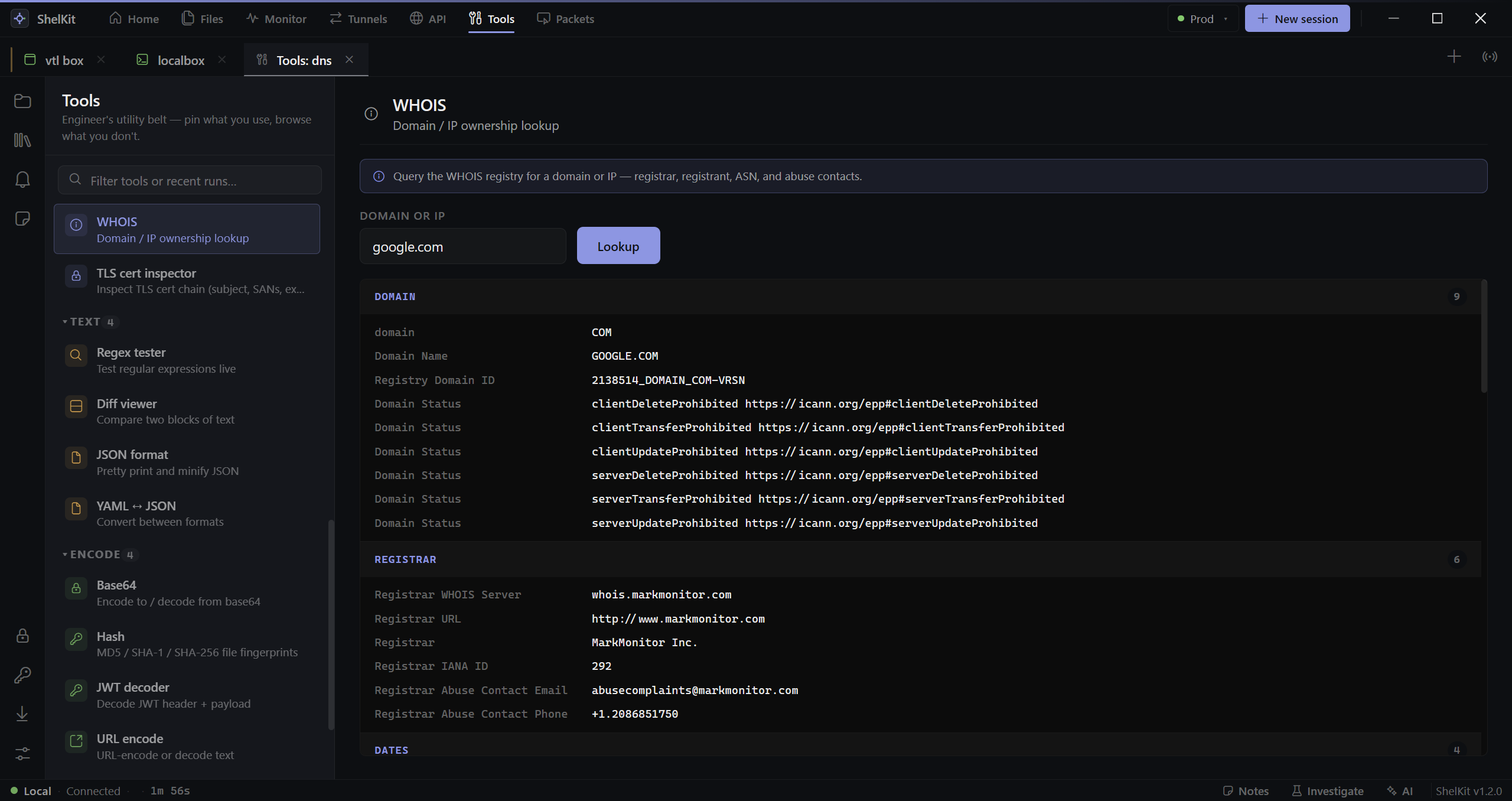1512x801 pixels.
Task: Select the WHOIS tool in list
Action: [187, 229]
